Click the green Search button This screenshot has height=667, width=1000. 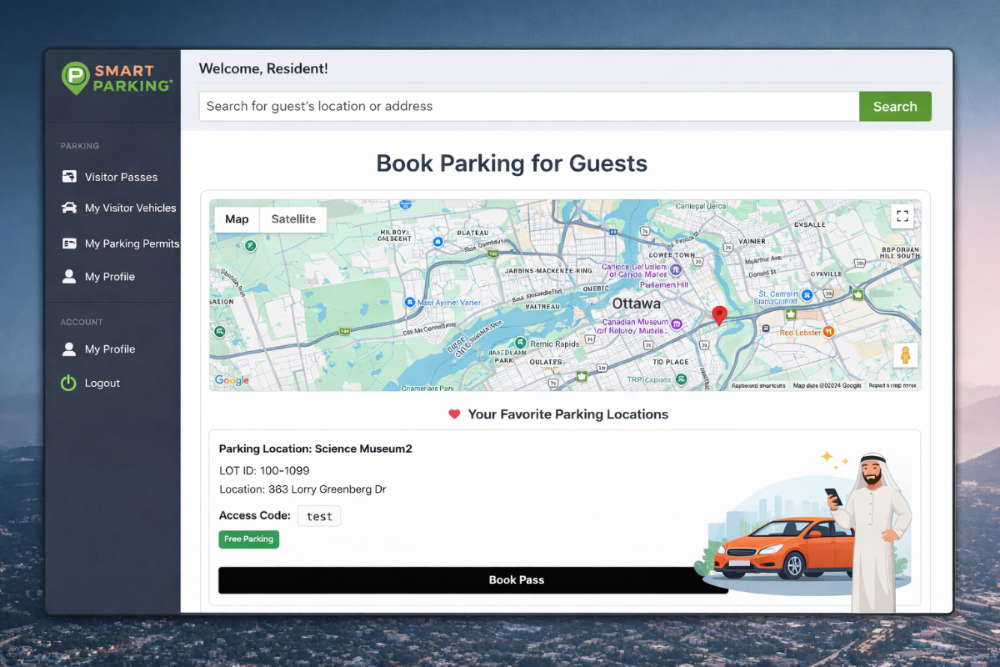coord(895,106)
